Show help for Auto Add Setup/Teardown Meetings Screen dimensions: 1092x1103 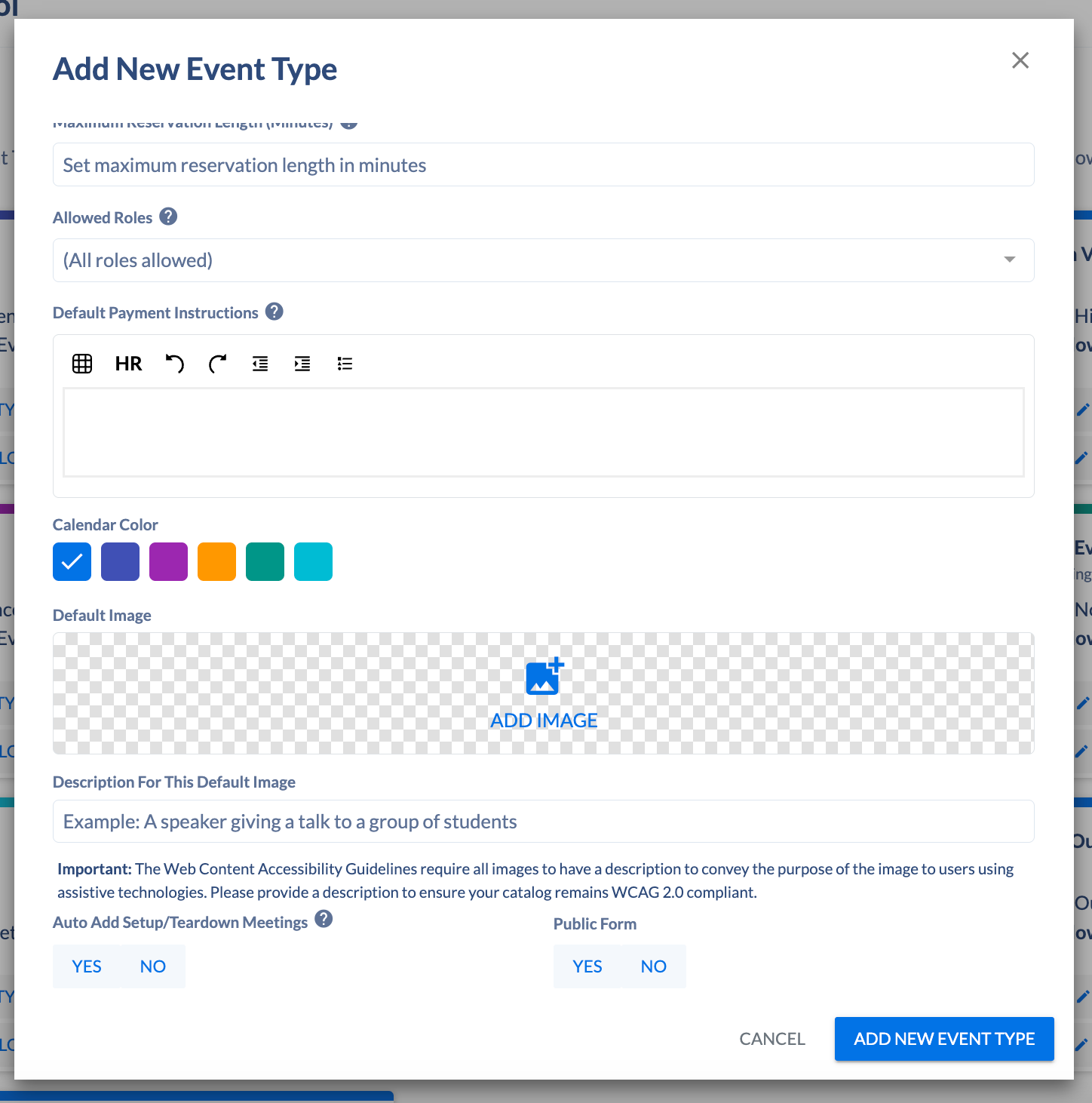pyautogui.click(x=324, y=919)
